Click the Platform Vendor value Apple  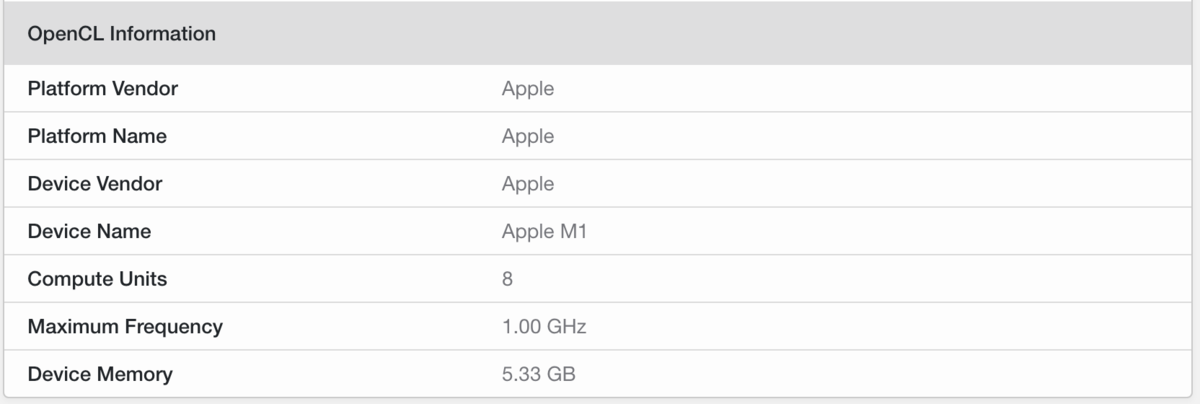pyautogui.click(x=528, y=90)
